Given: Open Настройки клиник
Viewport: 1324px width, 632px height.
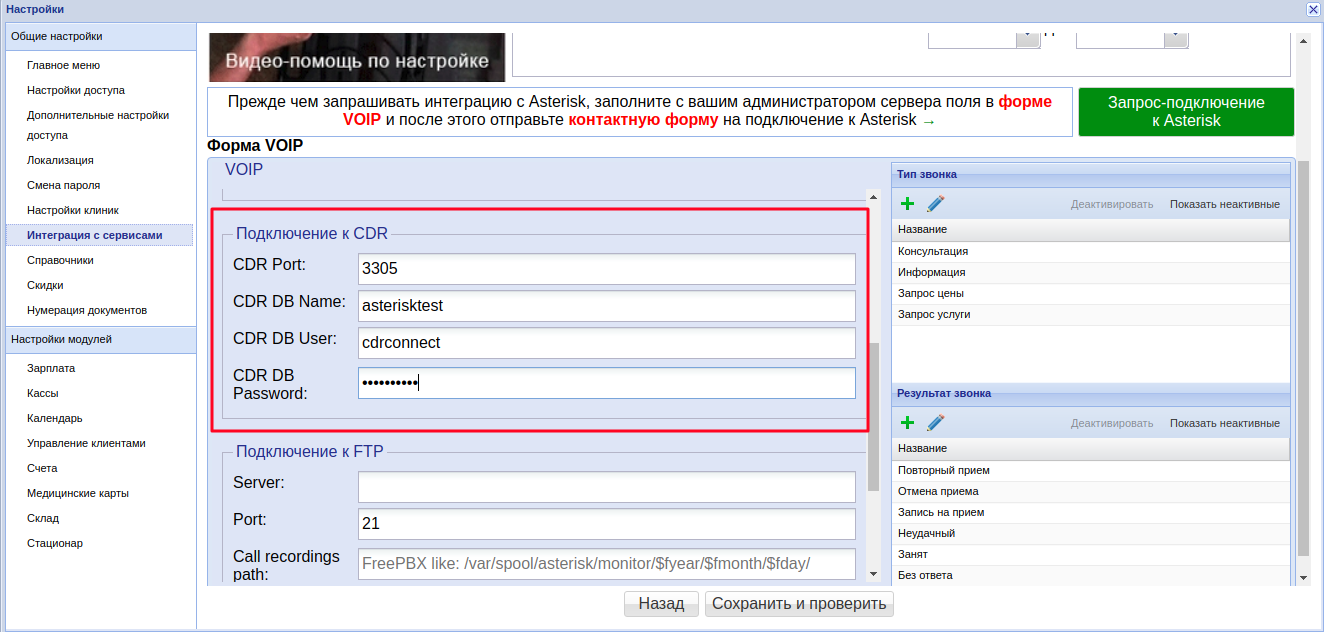Looking at the screenshot, I should (73, 210).
